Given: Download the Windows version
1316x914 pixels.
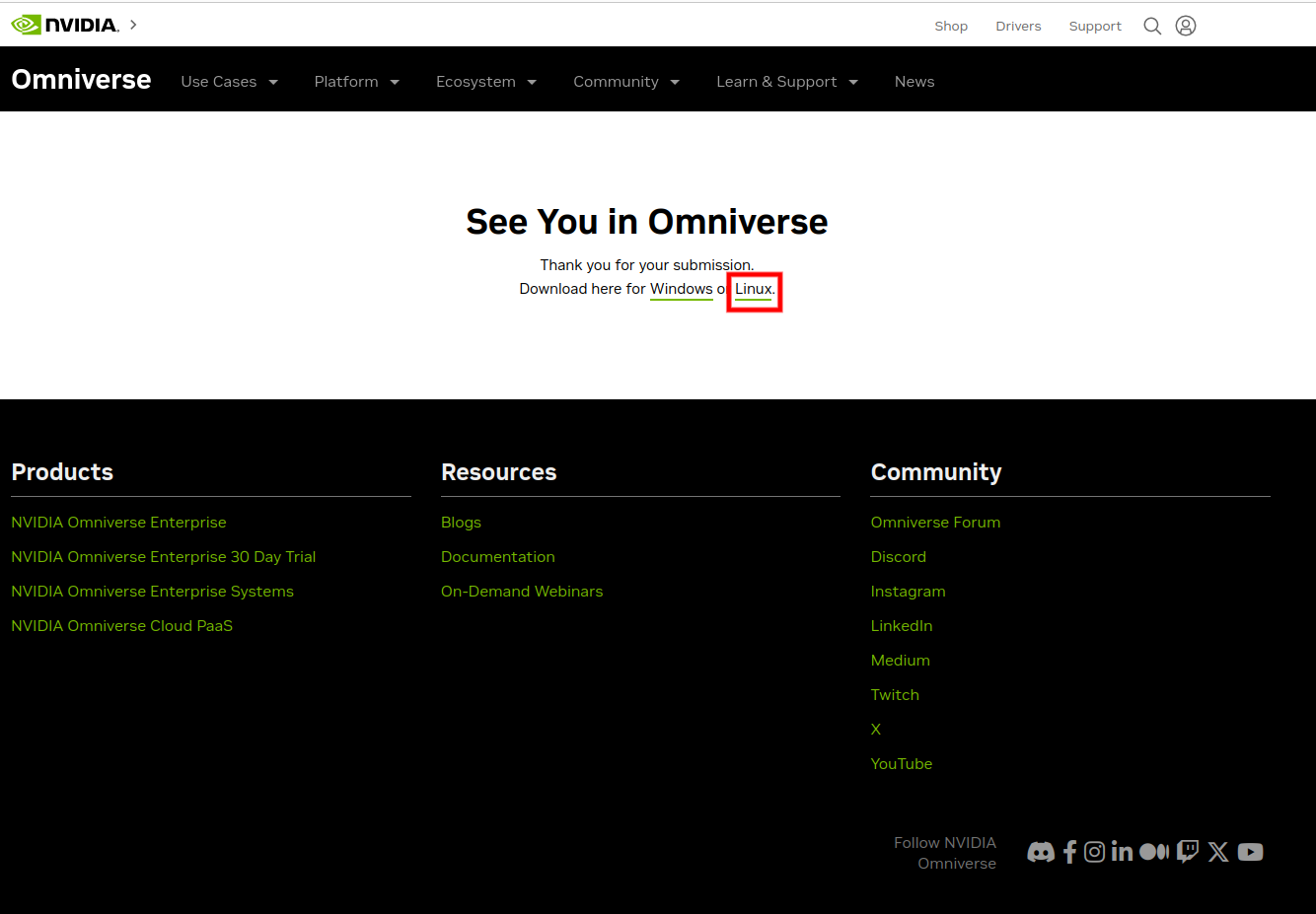Looking at the screenshot, I should click(x=682, y=289).
